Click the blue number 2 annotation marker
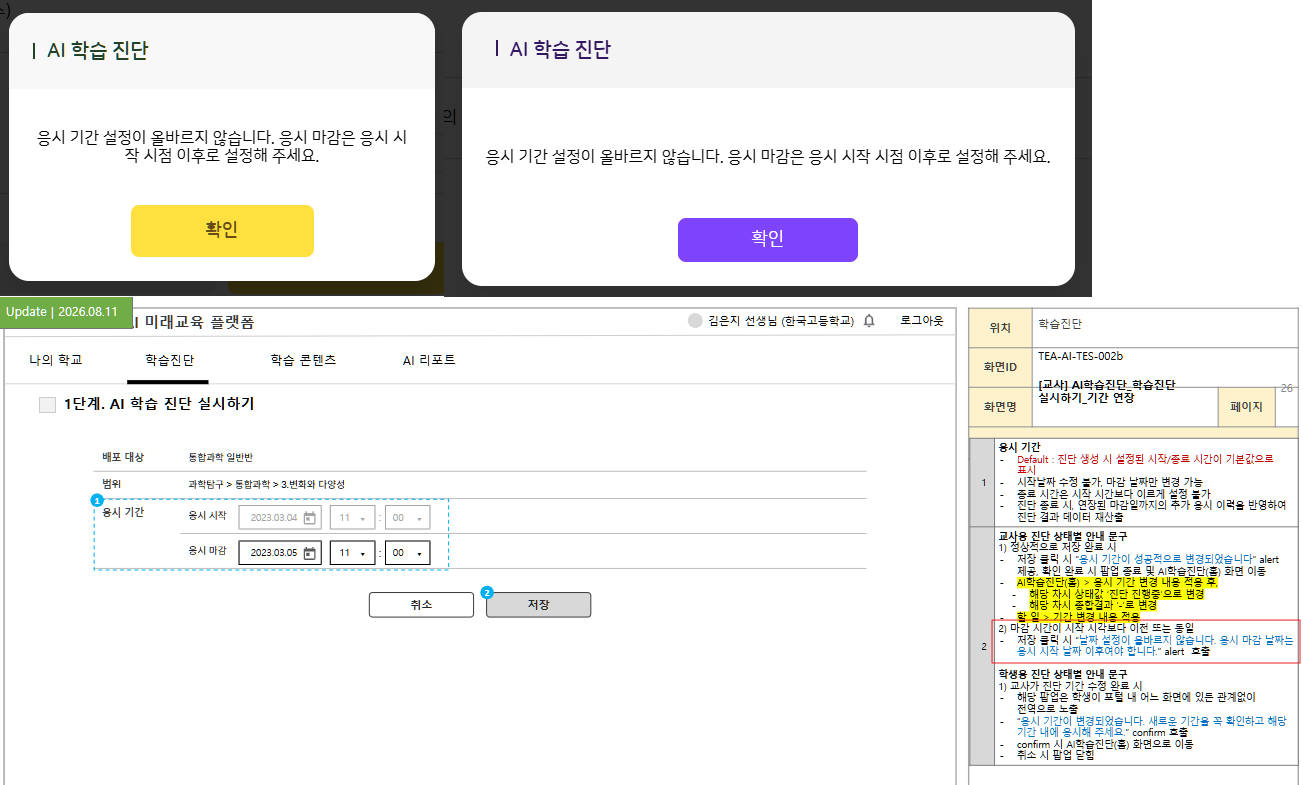The width and height of the screenshot is (1303, 785). (487, 592)
